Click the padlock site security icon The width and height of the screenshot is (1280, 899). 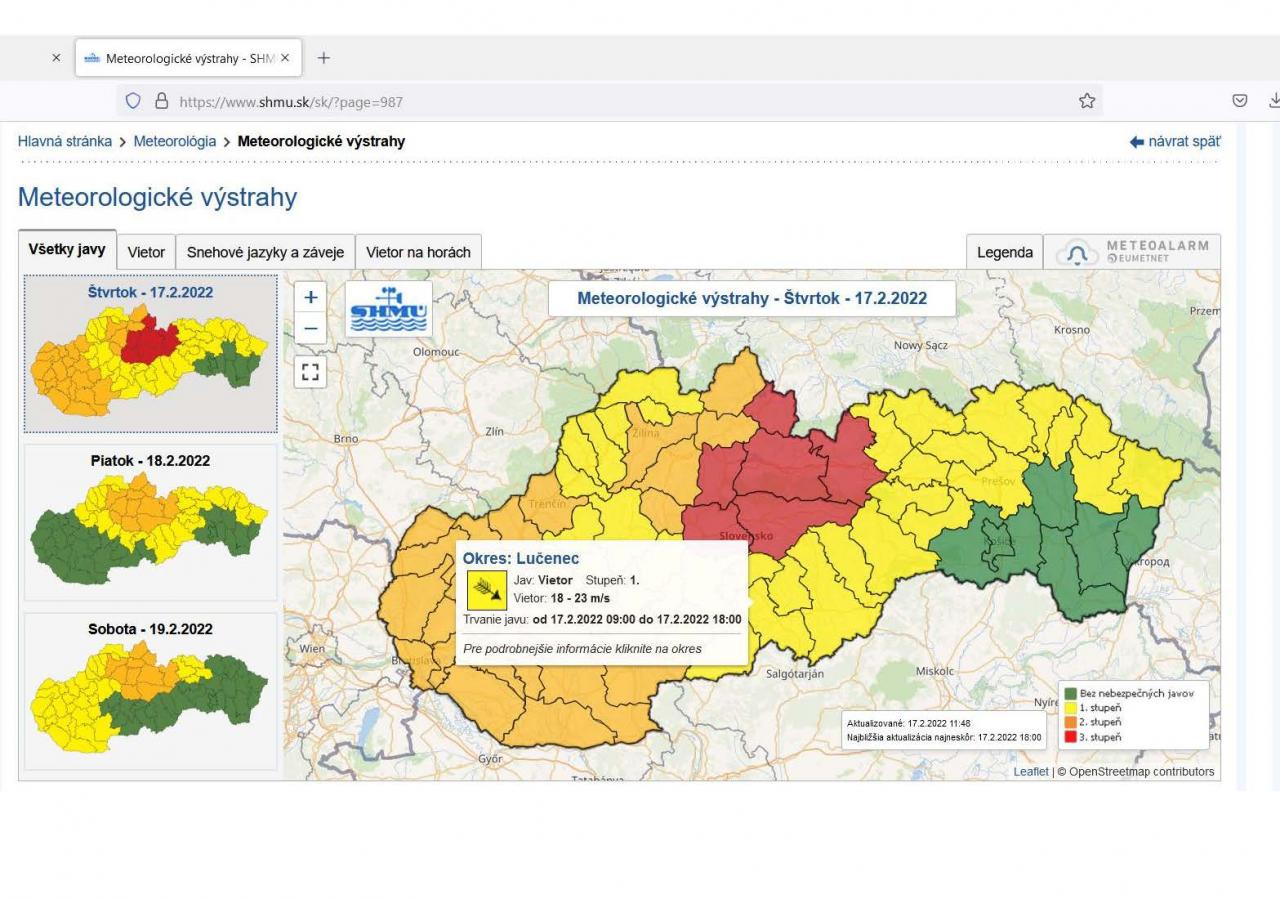[x=161, y=101]
